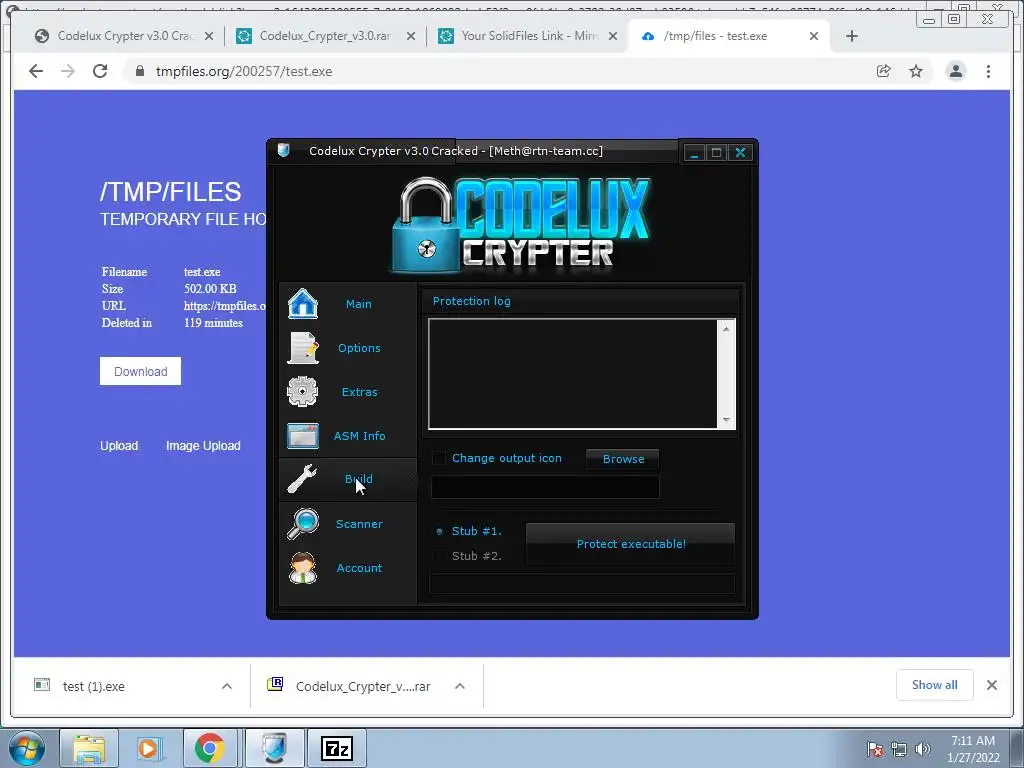1024x768 pixels.
Task: Click the progress bar under Protect executable
Action: click(x=582, y=583)
